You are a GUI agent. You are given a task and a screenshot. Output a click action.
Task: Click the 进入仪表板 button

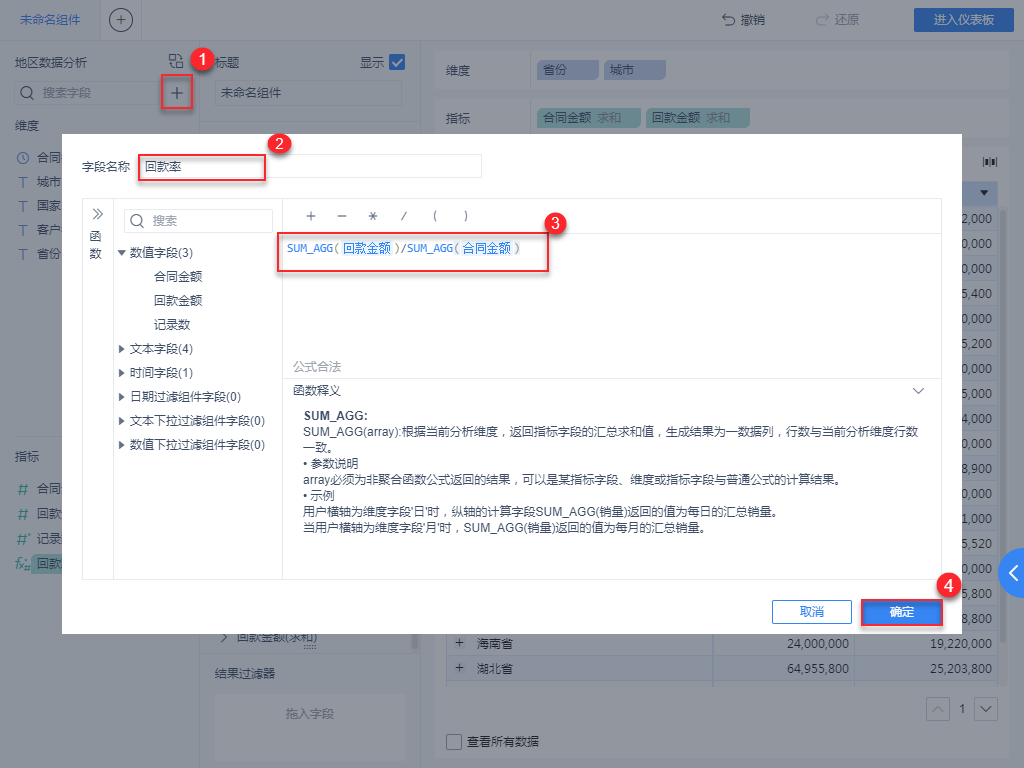coord(962,19)
